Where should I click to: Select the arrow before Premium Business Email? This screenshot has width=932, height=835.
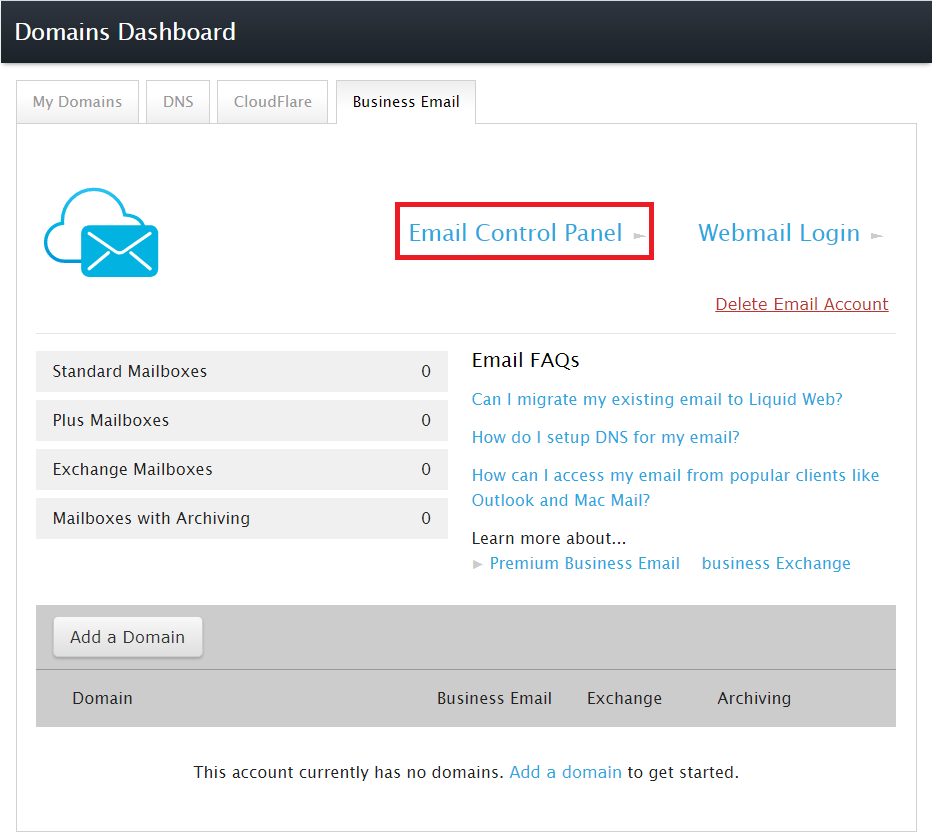[x=478, y=563]
